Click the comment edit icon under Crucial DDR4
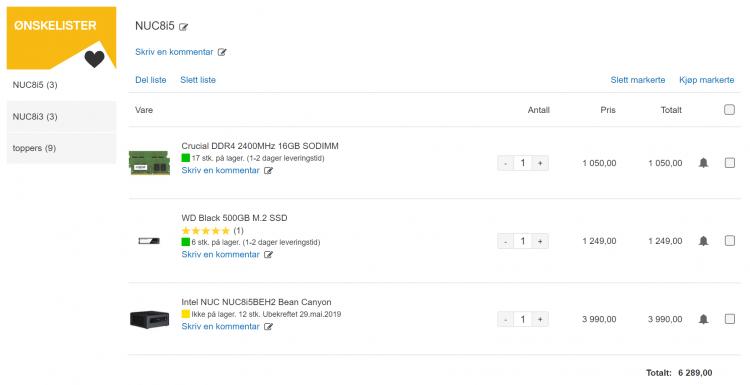This screenshot has width=750, height=385. pos(268,171)
